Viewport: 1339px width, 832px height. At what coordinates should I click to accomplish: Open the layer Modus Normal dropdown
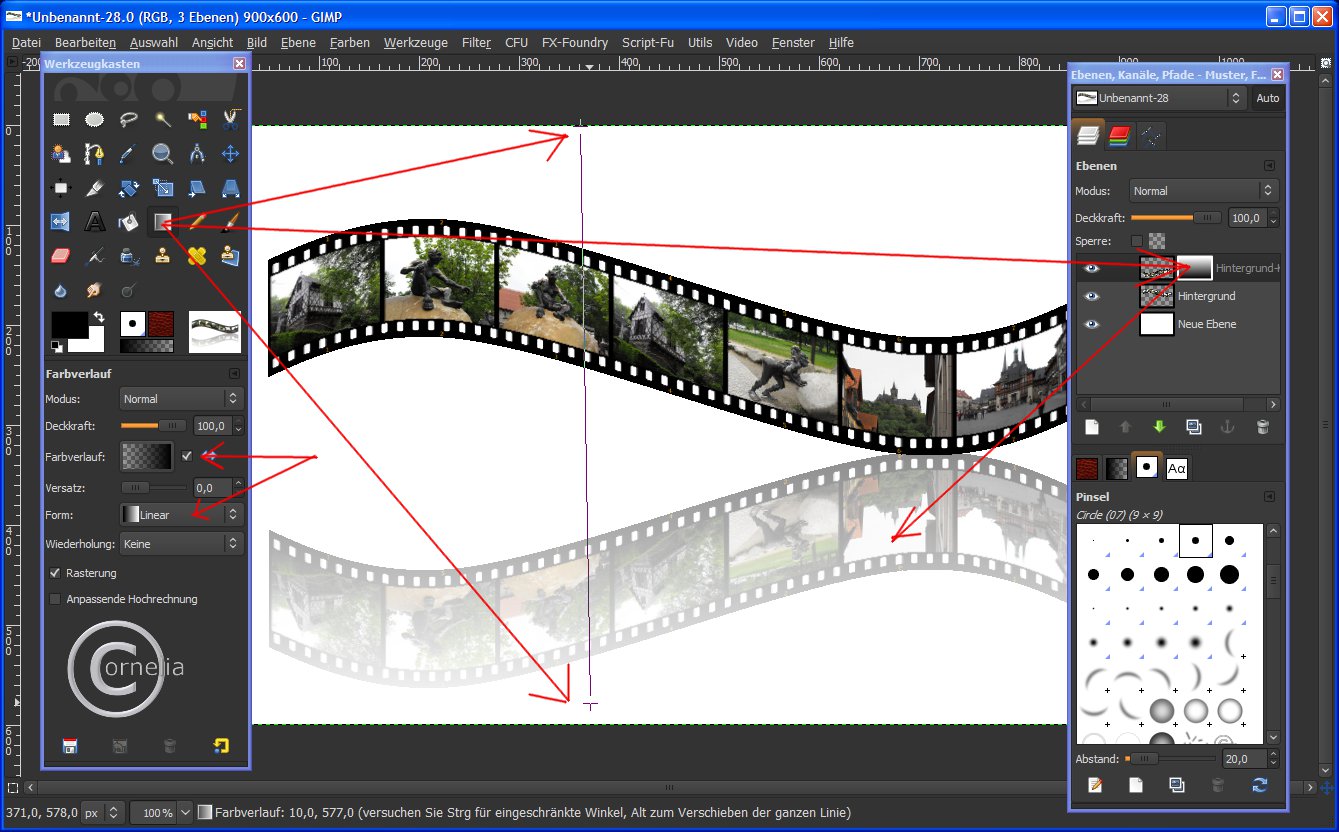point(1204,190)
